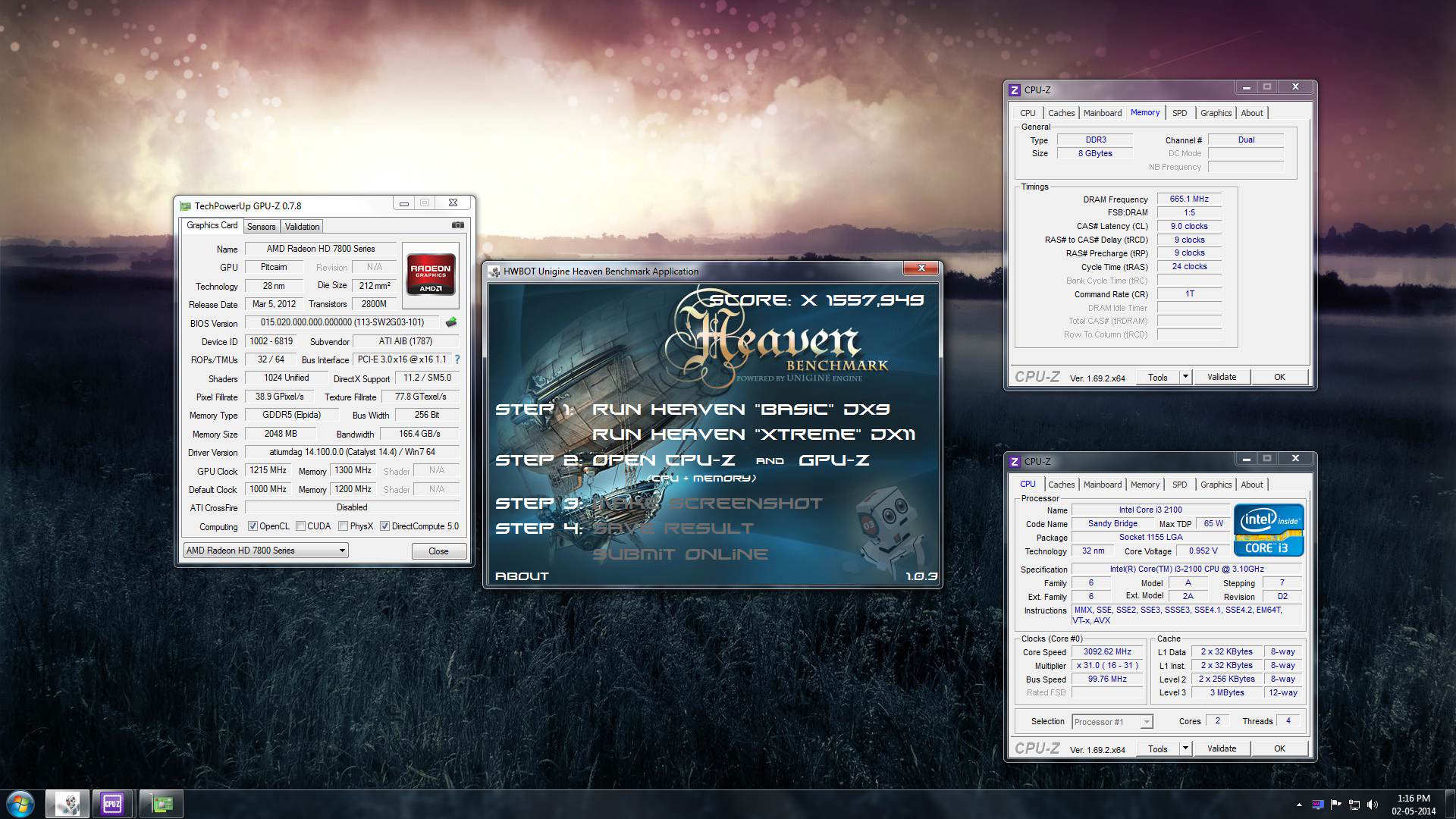Toggle the CUDA checkbox in GPU-Z
Screen dimensions: 1456x819
300,526
